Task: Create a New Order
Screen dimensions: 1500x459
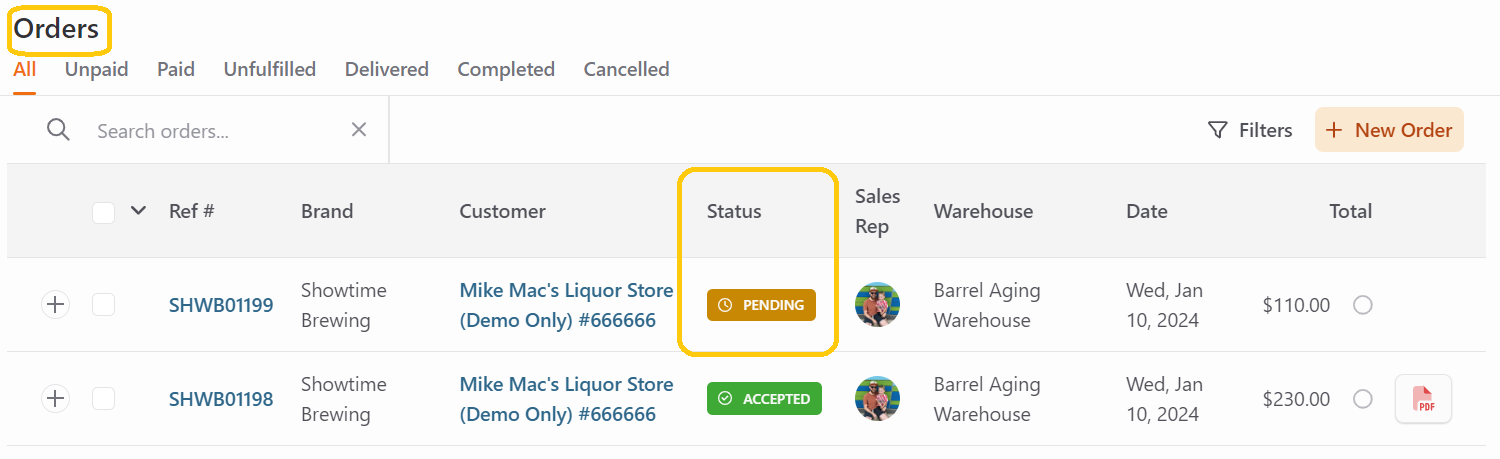Action: click(1389, 130)
